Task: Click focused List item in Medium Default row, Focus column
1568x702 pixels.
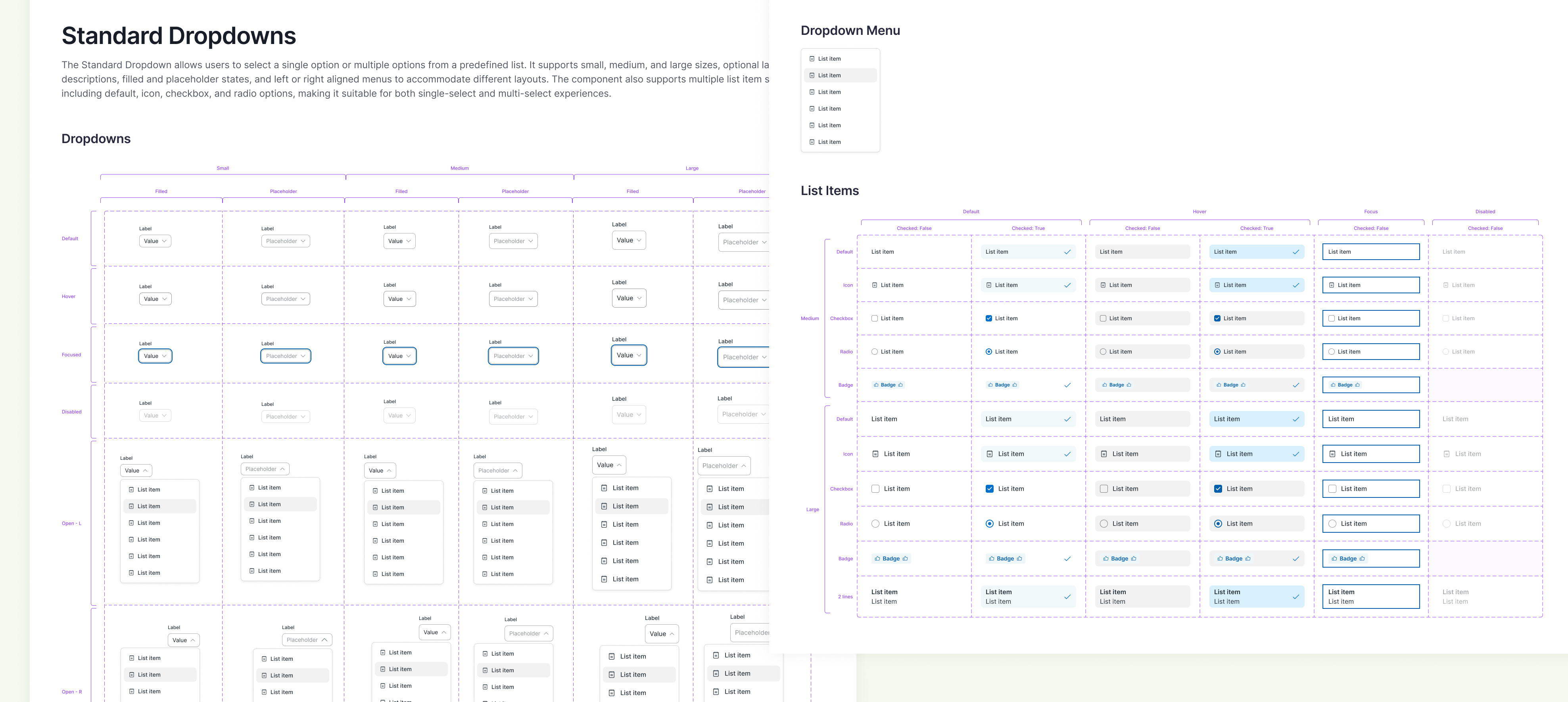Action: coord(1371,252)
